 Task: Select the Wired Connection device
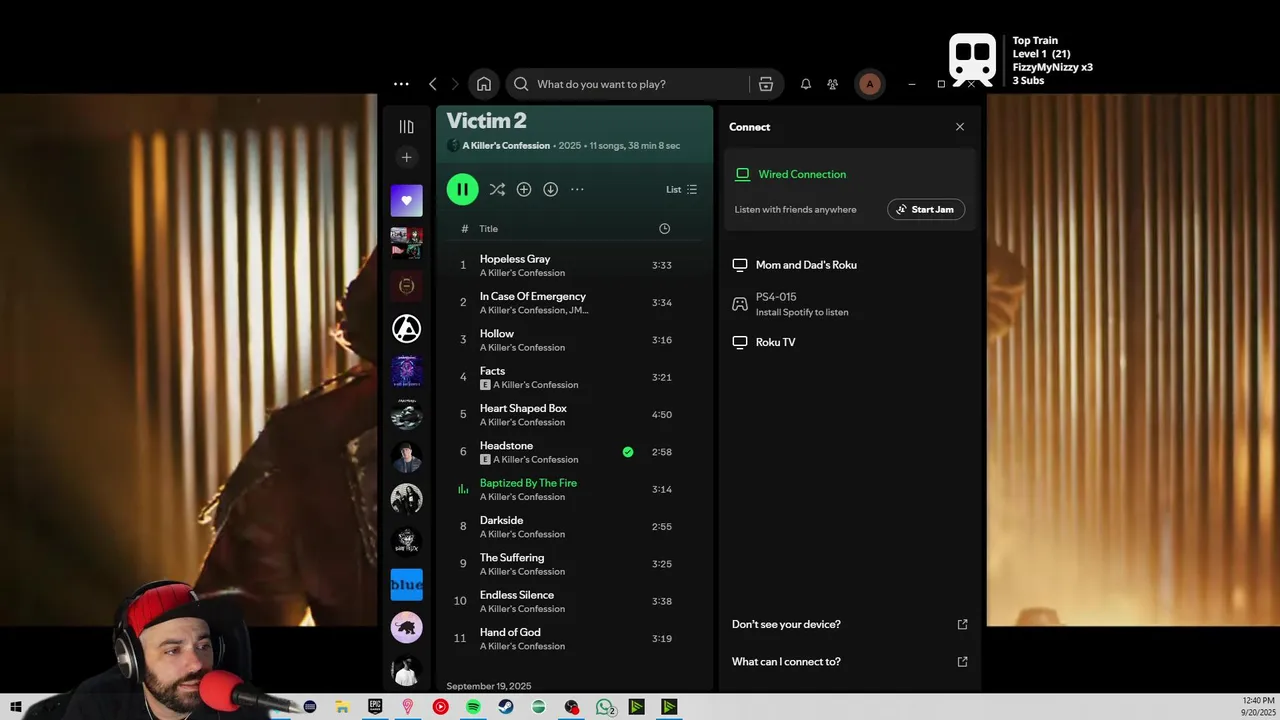801,174
